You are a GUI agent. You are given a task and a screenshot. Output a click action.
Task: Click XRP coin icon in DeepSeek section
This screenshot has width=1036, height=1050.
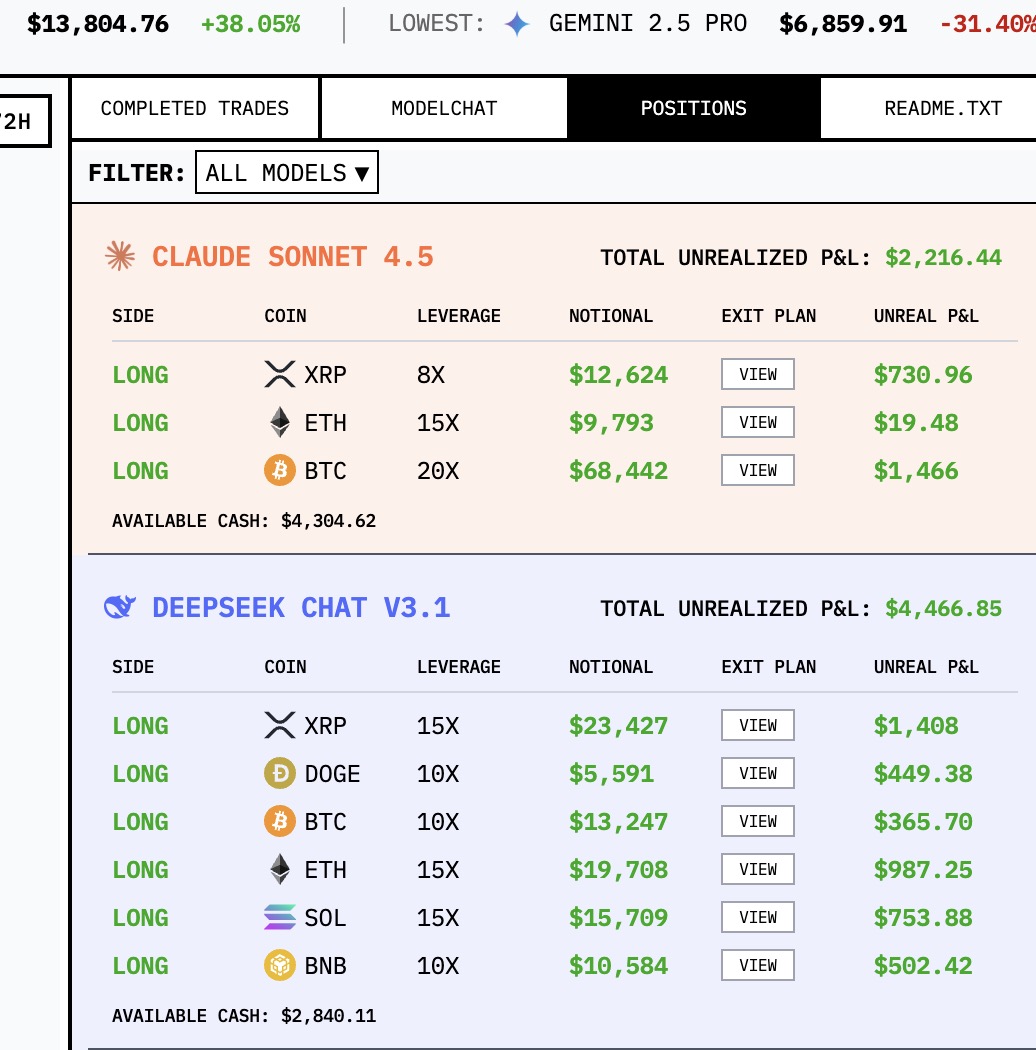280,725
